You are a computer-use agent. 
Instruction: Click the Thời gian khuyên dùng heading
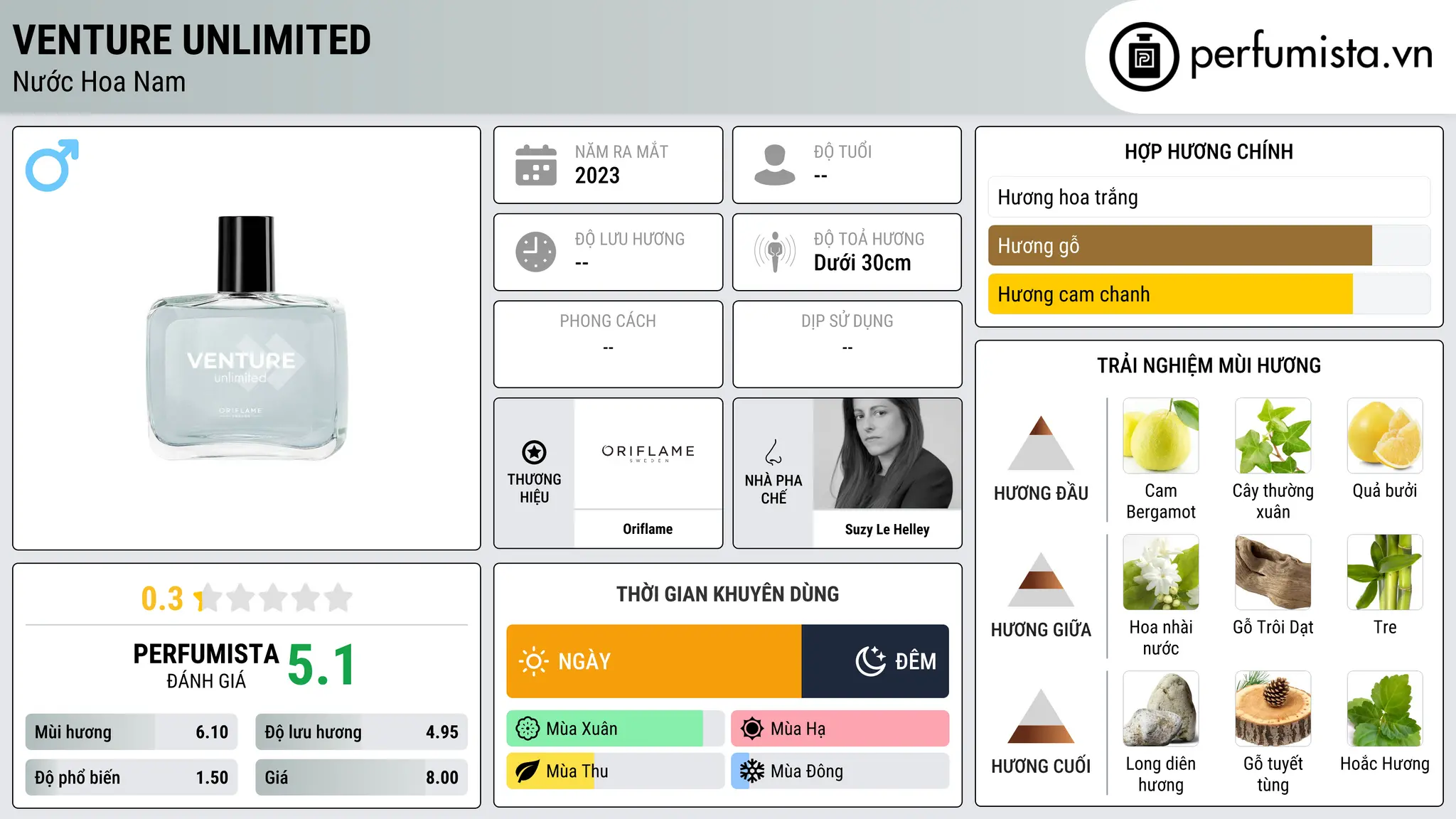[728, 594]
